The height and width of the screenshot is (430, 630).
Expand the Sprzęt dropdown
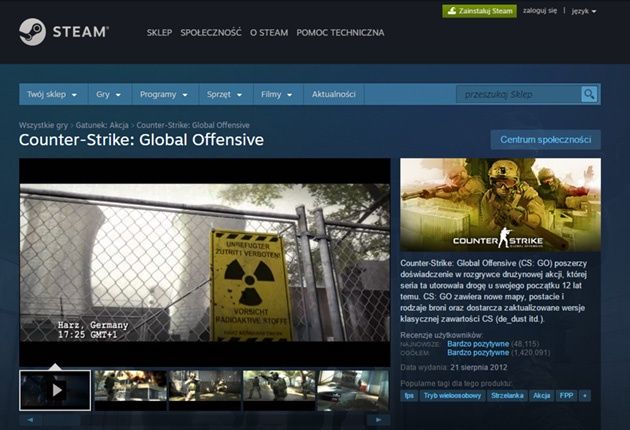click(x=224, y=94)
